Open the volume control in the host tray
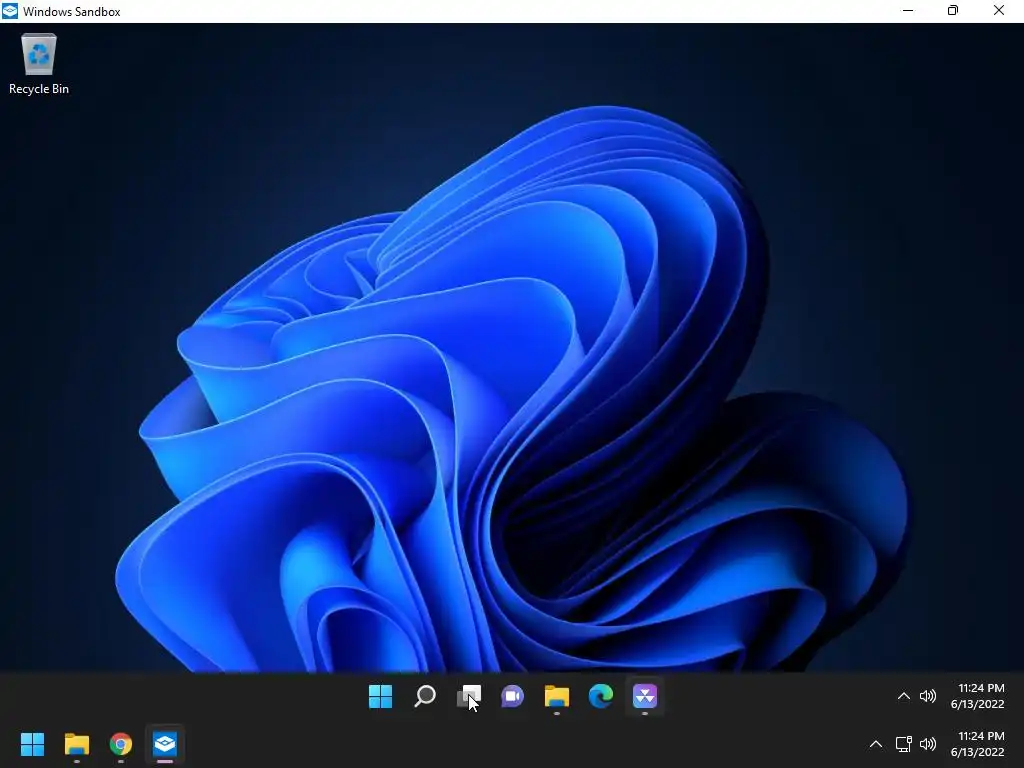Viewport: 1024px width, 768px height. (927, 744)
